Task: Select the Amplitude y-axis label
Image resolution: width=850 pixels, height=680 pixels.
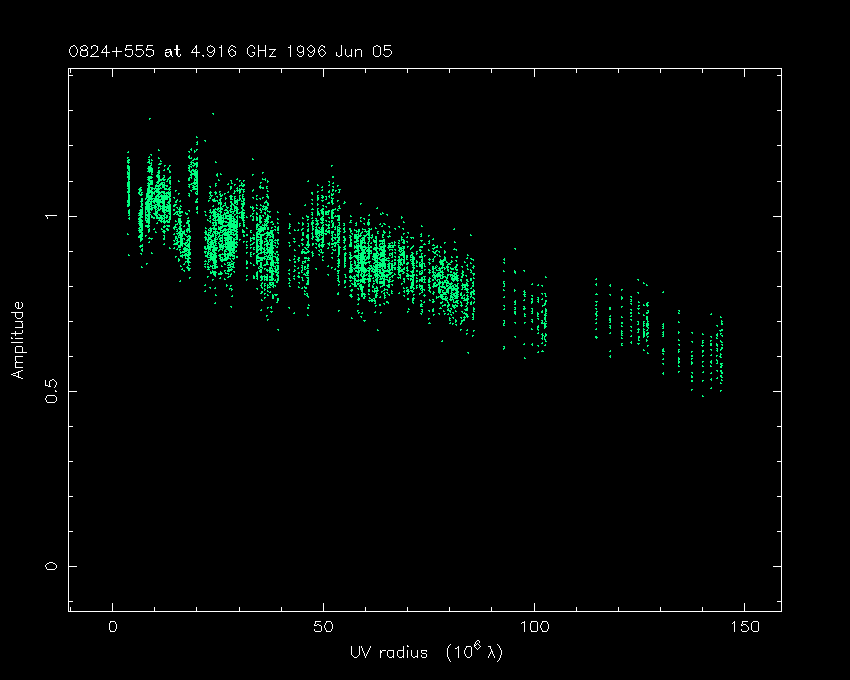Action: pos(17,340)
